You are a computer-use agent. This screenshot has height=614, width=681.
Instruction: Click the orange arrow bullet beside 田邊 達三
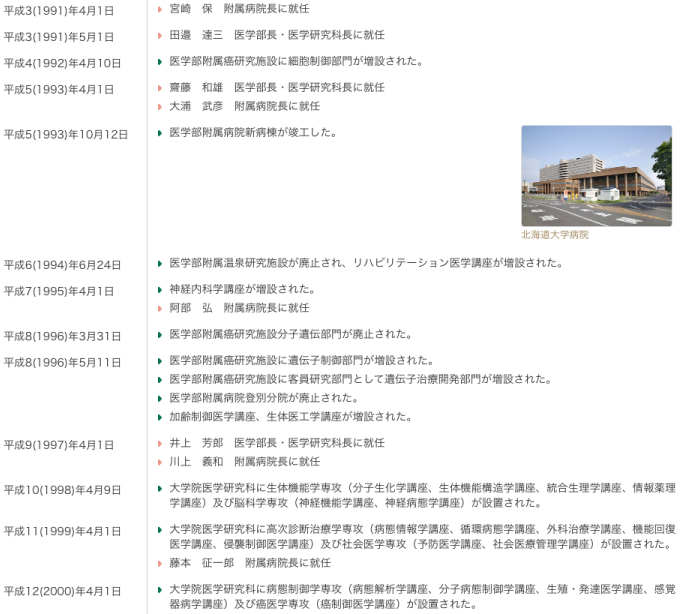point(160,36)
